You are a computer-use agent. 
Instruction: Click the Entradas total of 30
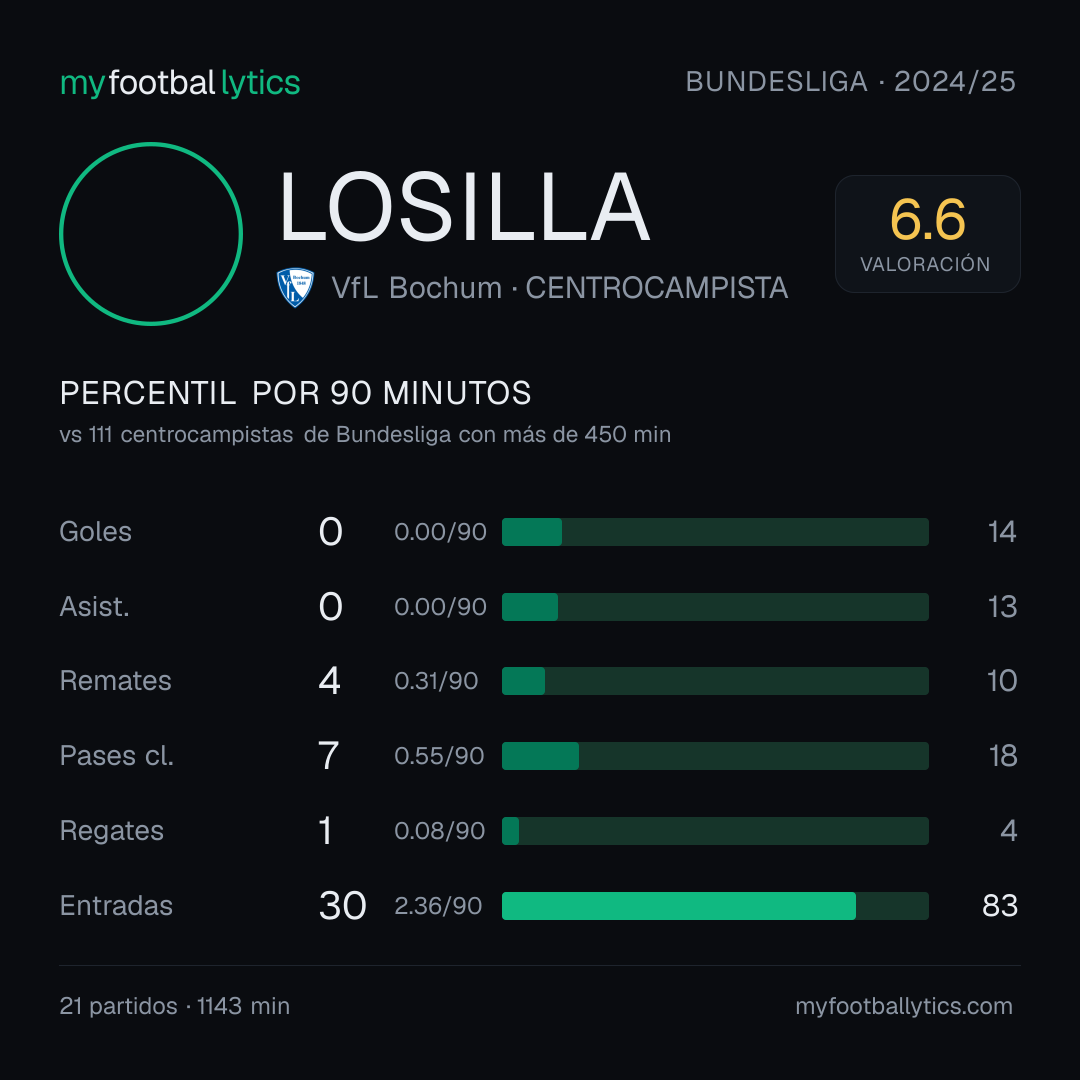pos(342,906)
